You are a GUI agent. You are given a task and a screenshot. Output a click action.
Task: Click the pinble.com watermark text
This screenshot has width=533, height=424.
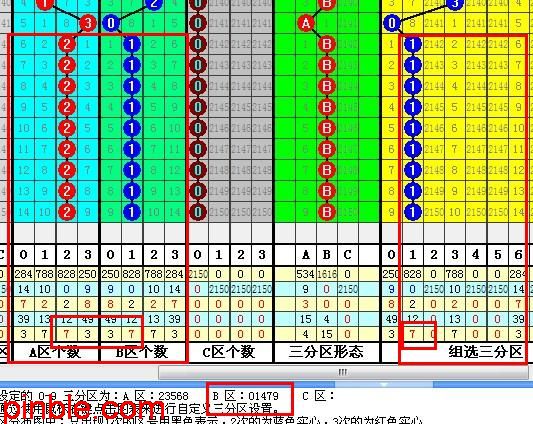pos(82,409)
